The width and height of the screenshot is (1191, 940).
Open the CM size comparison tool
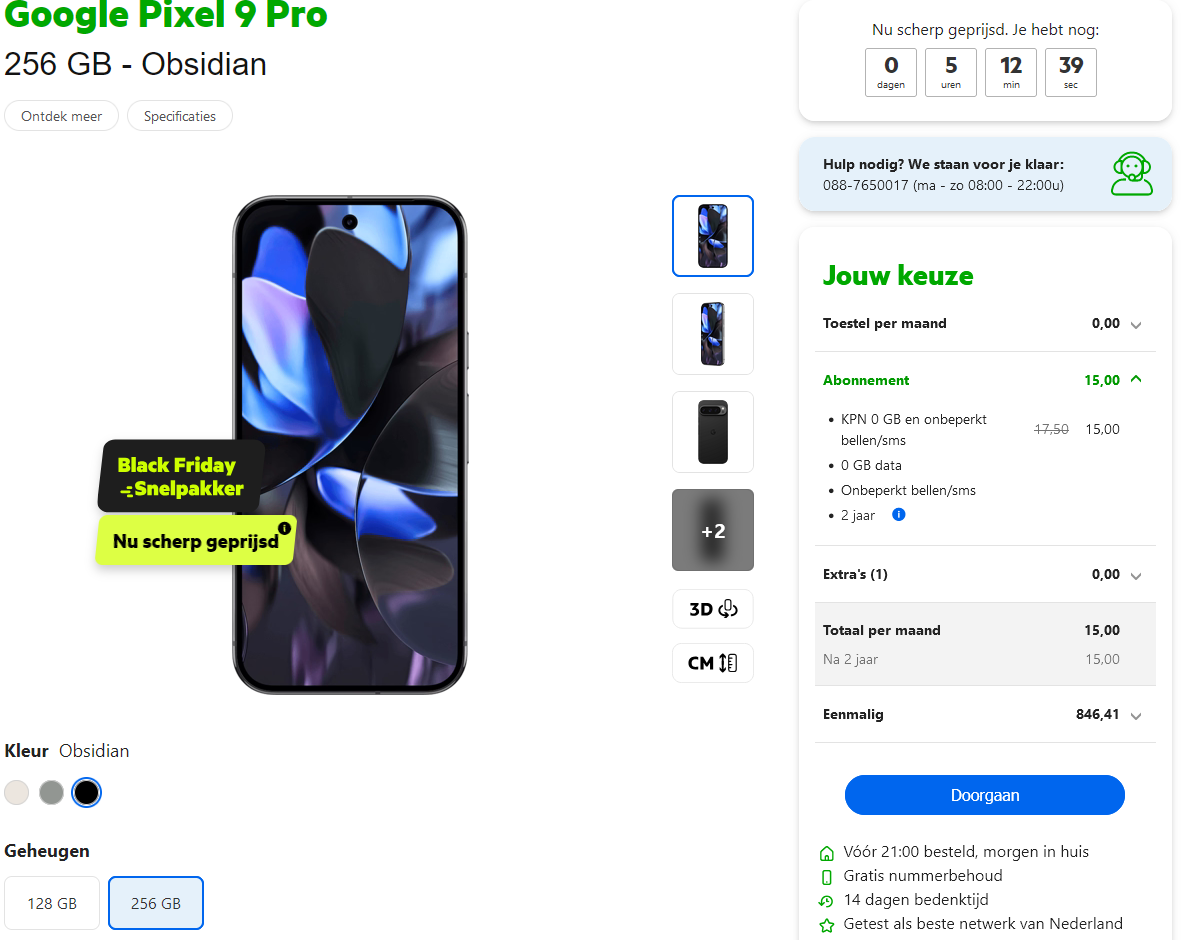coord(712,663)
